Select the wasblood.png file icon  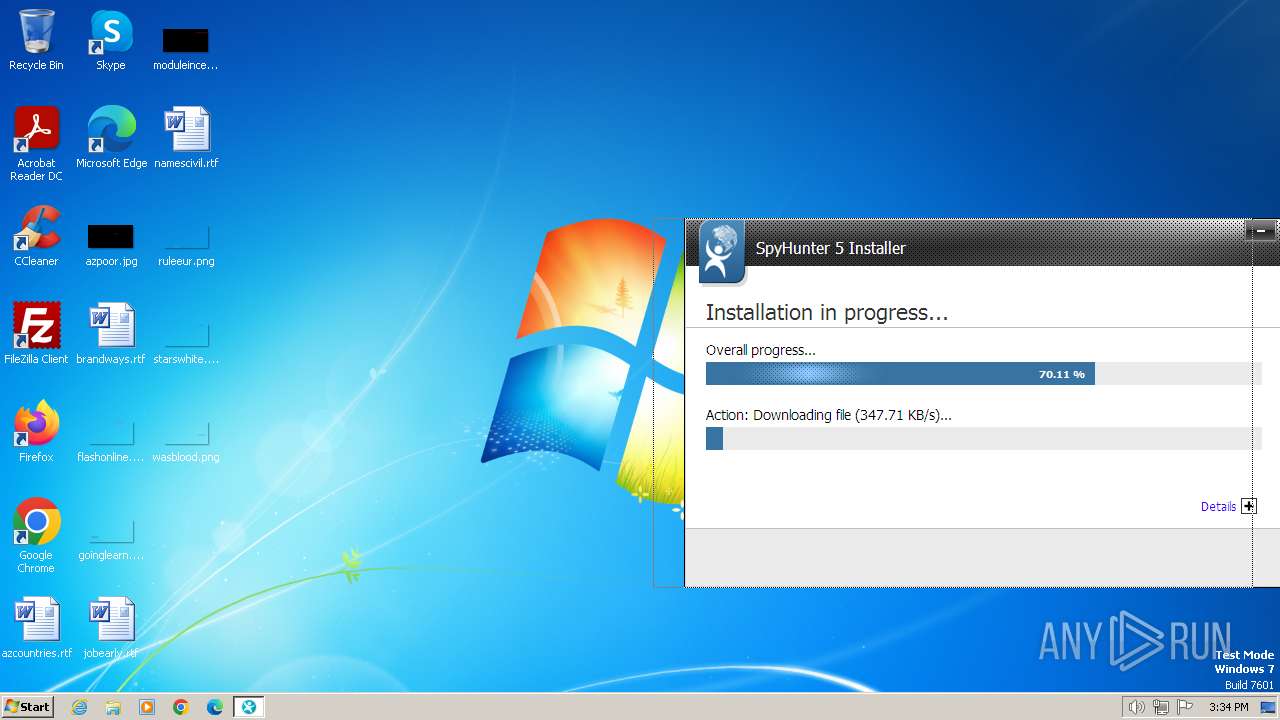[186, 440]
